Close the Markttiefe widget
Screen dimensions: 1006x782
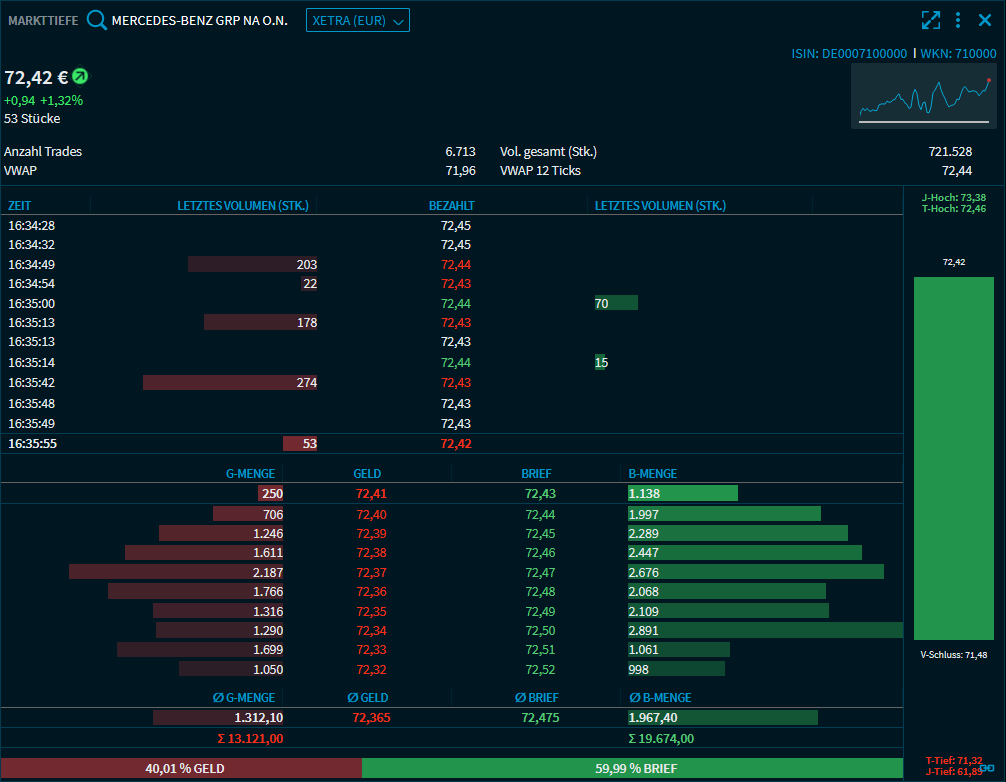(985, 20)
